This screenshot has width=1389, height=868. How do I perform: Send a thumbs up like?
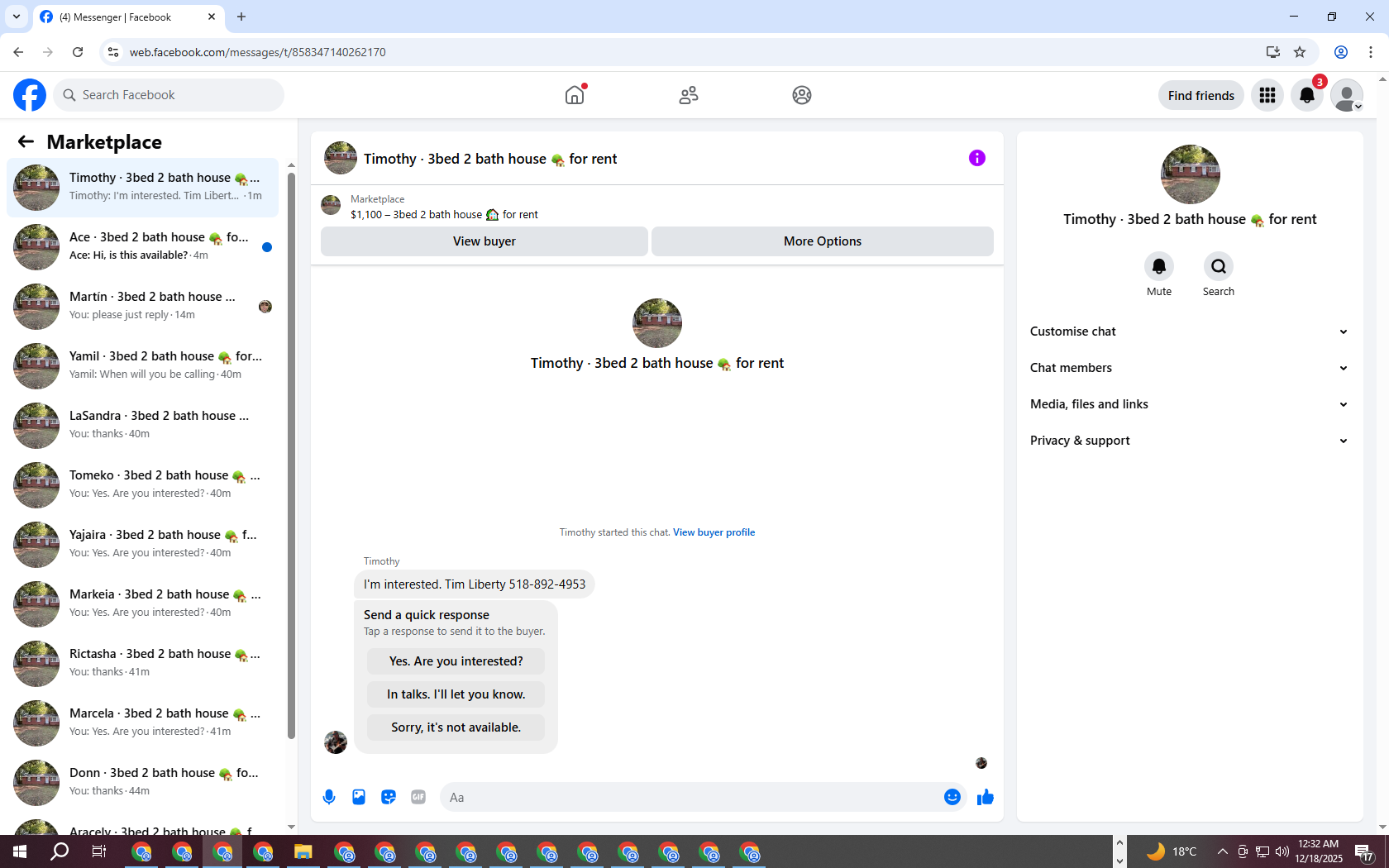point(986,797)
